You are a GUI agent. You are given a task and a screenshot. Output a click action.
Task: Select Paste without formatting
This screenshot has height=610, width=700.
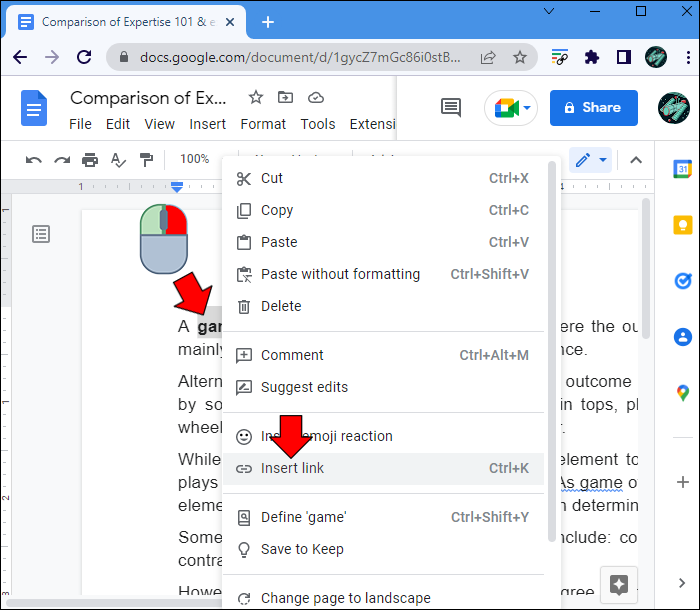tap(383, 274)
